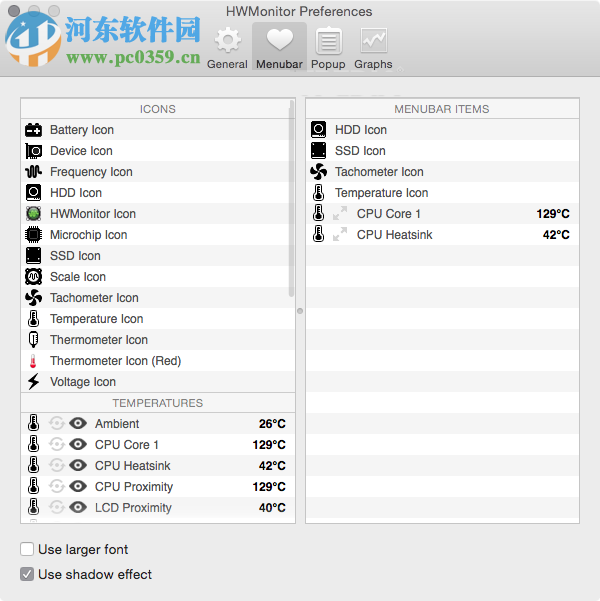
Task: Enable the Use larger font checkbox
Action: 27,549
